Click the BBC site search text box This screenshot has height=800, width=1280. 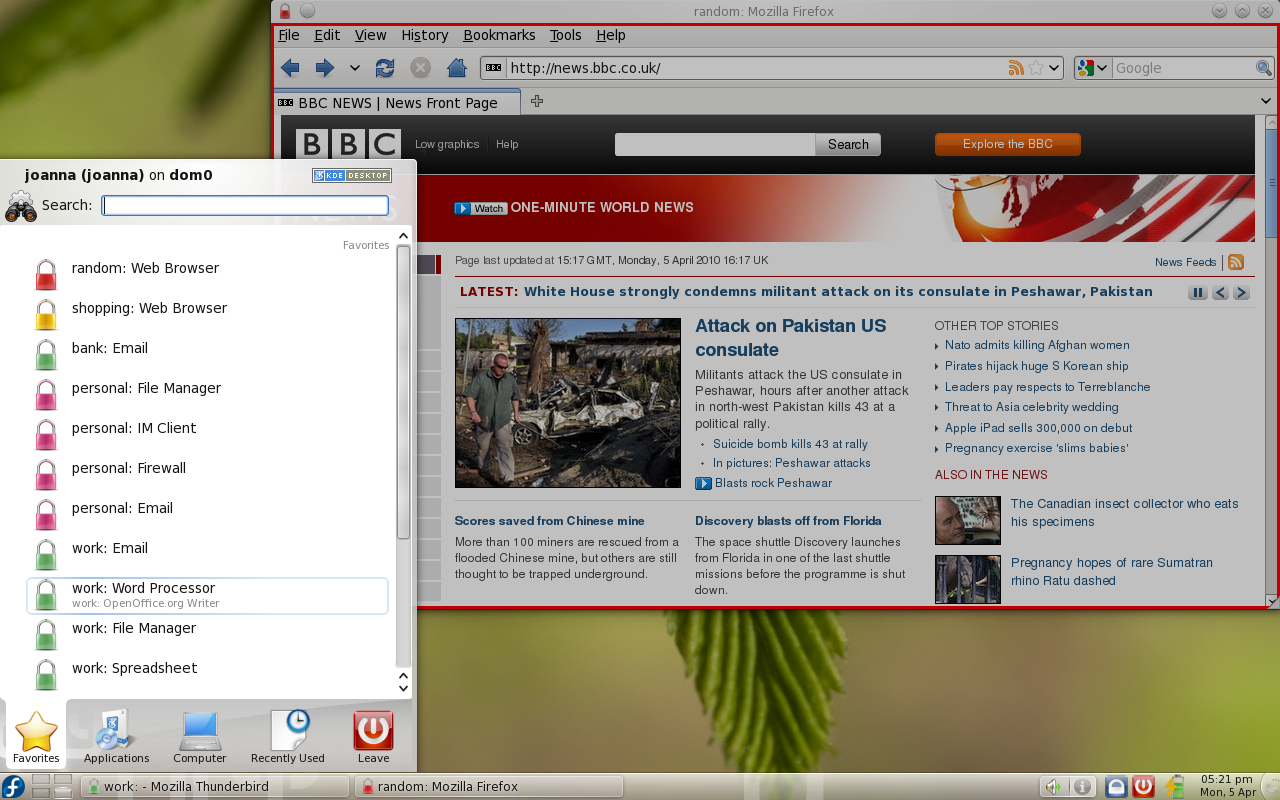[715, 144]
